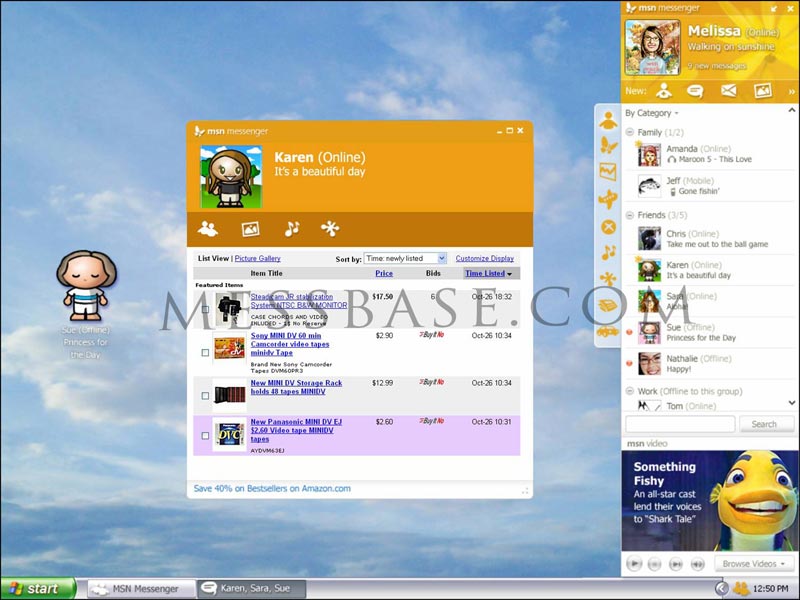Mute the MSN video volume
The width and height of the screenshot is (800, 600).
[697, 564]
